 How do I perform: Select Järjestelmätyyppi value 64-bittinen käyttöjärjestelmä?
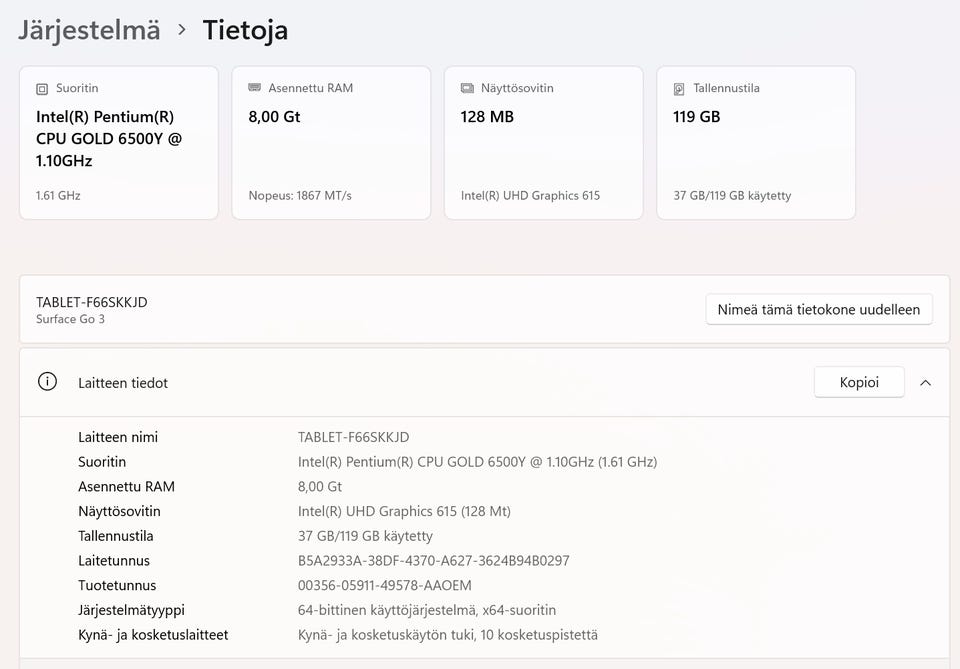(427, 610)
